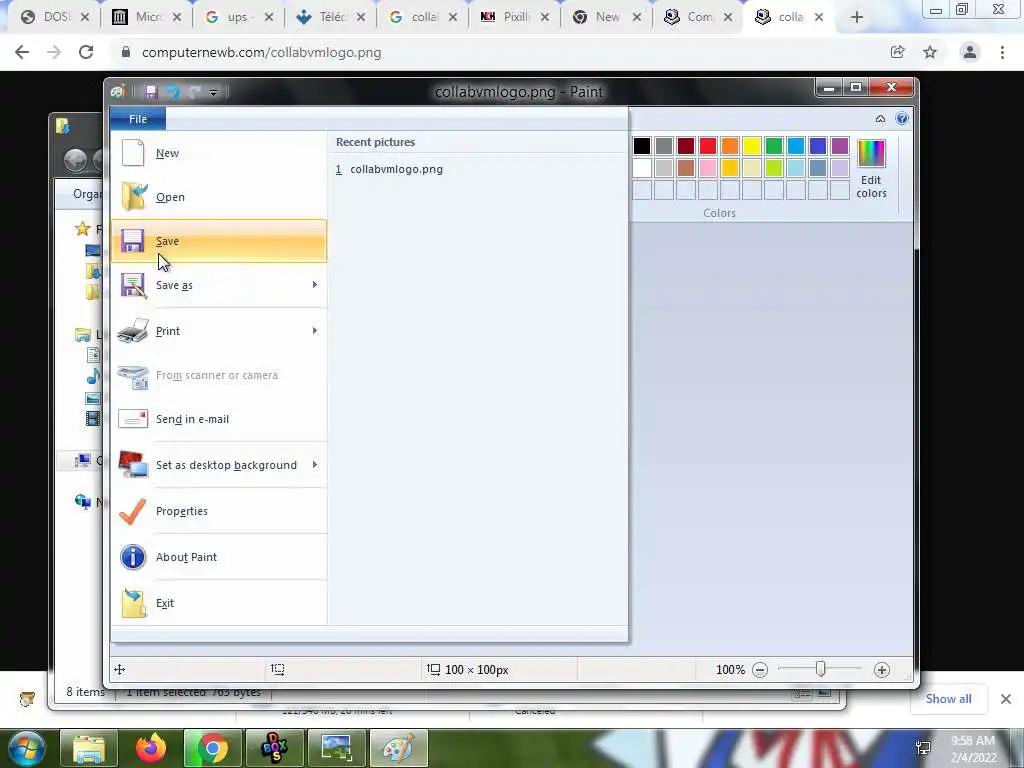Image resolution: width=1024 pixels, height=768 pixels.
Task: Go back in Chrome
Action: 22,52
